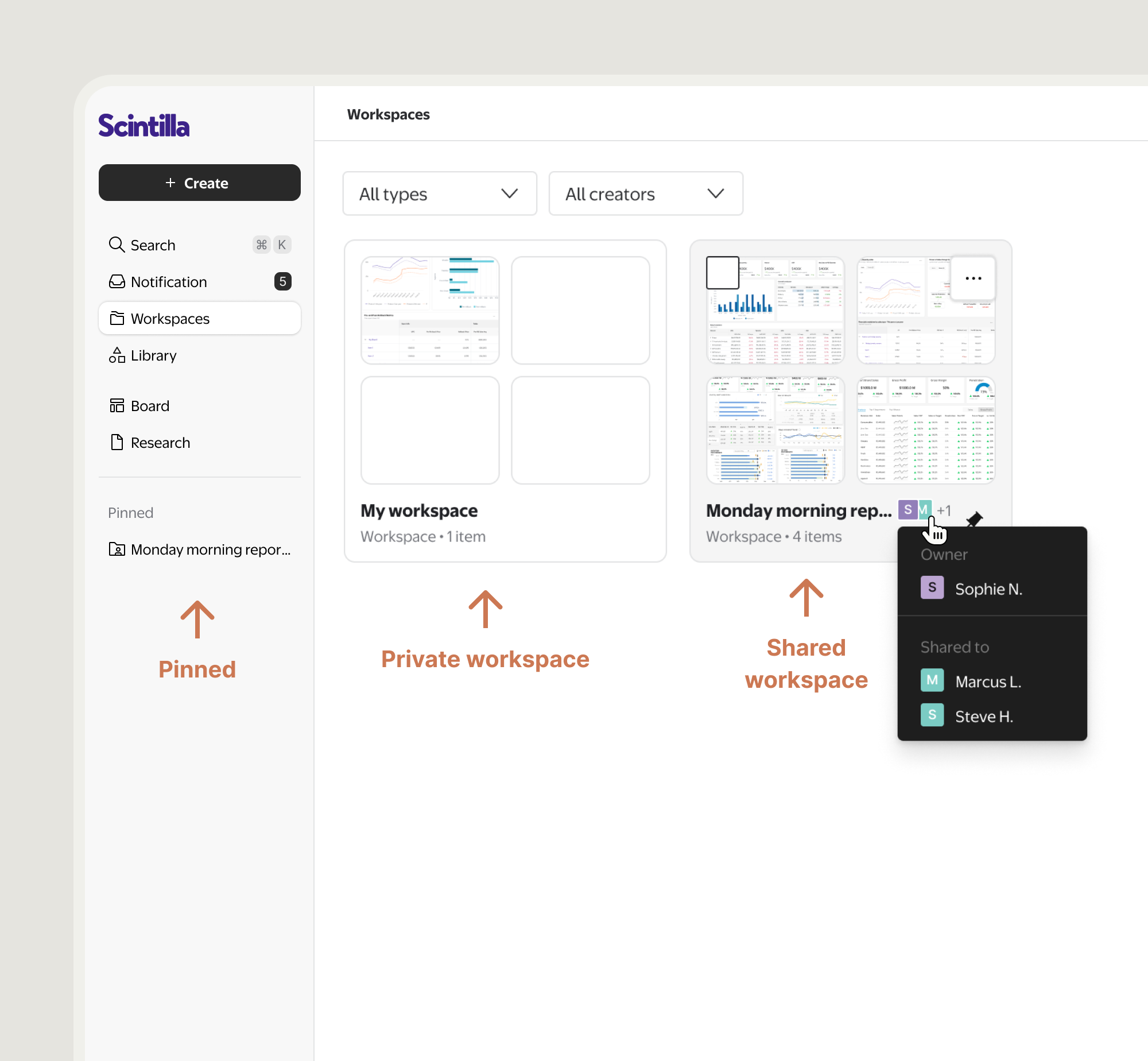The width and height of the screenshot is (1148, 1061).
Task: Open the All creators dropdown
Action: pos(646,193)
